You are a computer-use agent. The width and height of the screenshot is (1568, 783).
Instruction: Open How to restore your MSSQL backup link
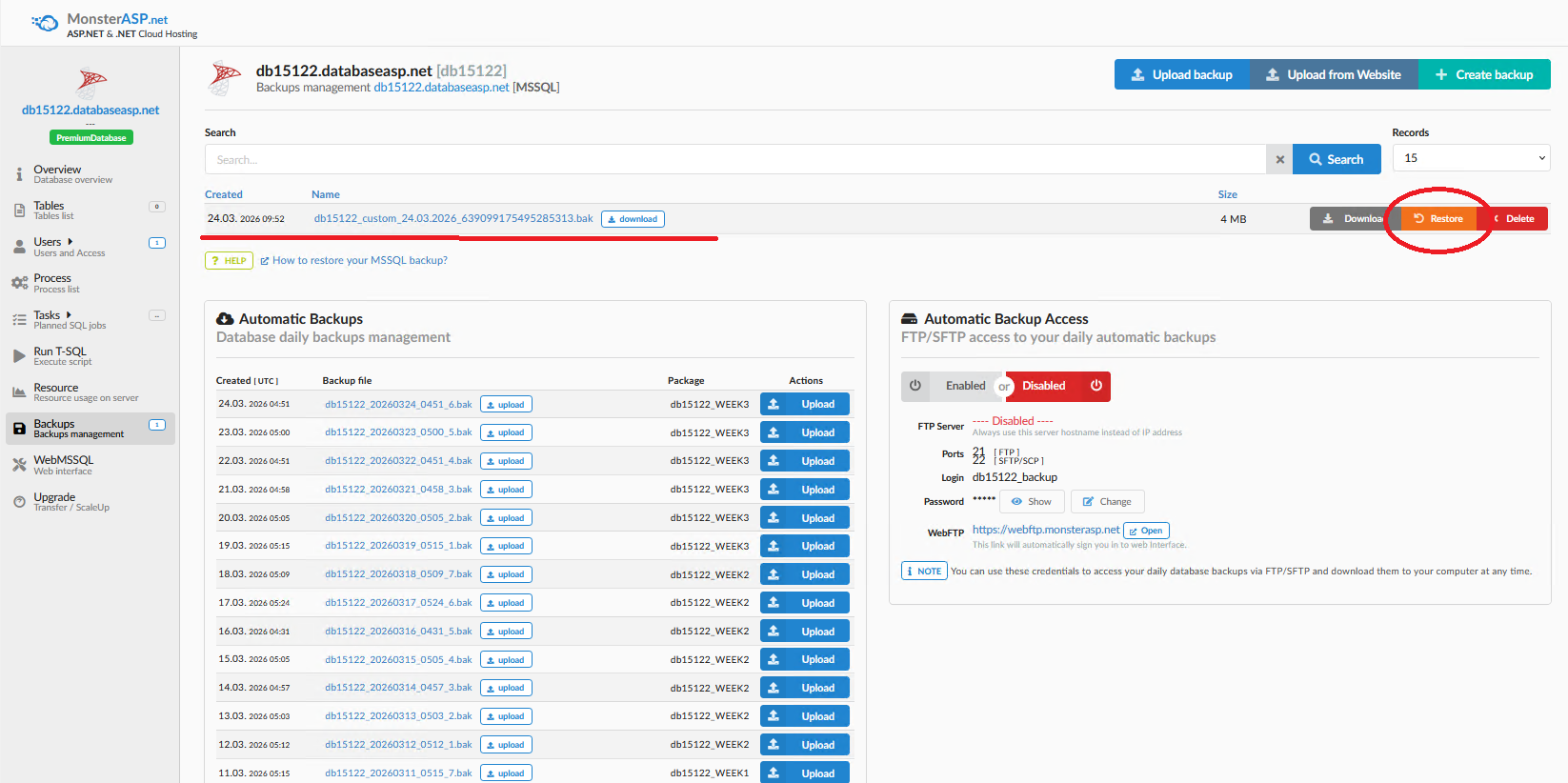pos(359,260)
